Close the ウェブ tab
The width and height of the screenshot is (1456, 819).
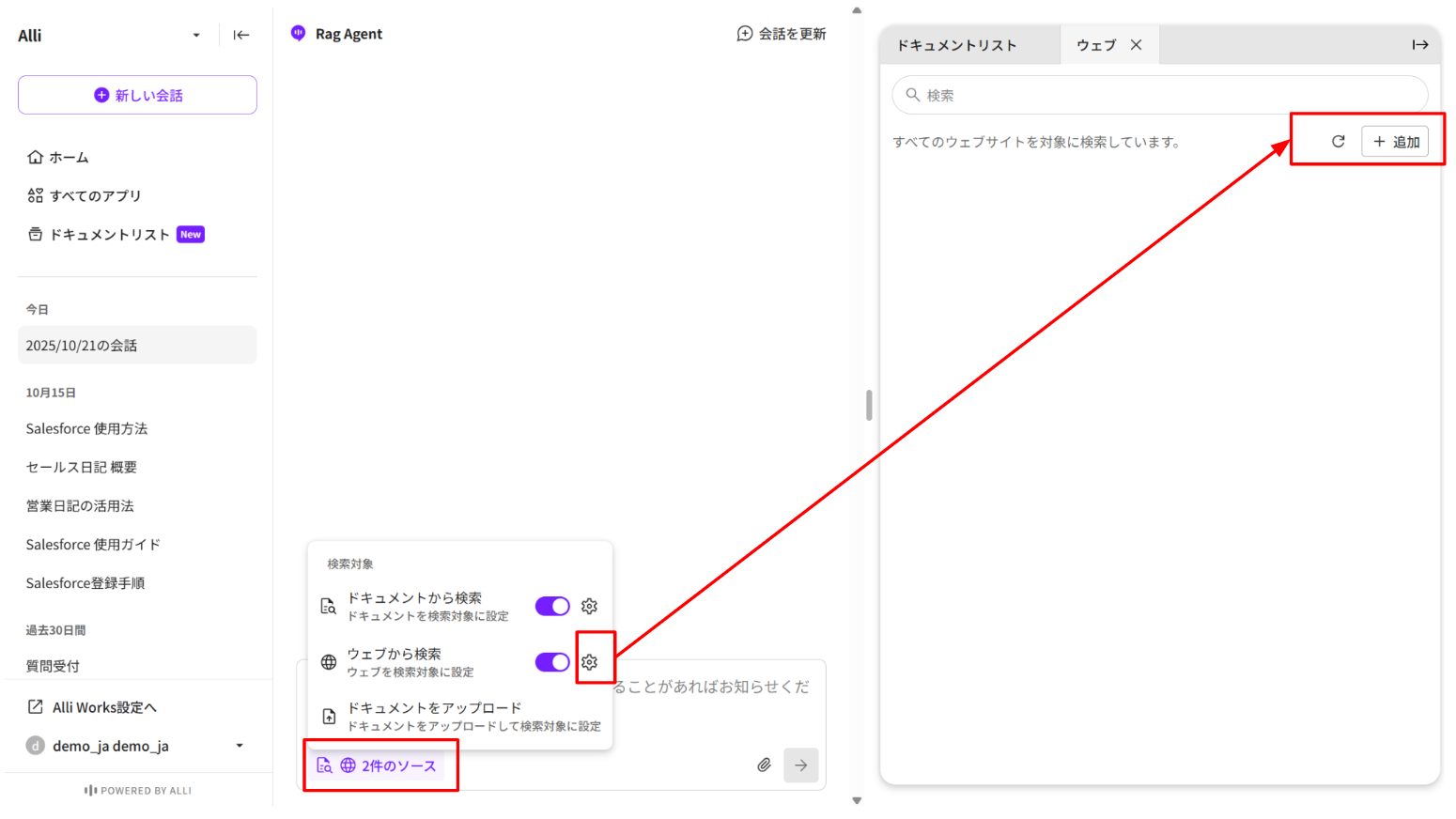pyautogui.click(x=1136, y=45)
